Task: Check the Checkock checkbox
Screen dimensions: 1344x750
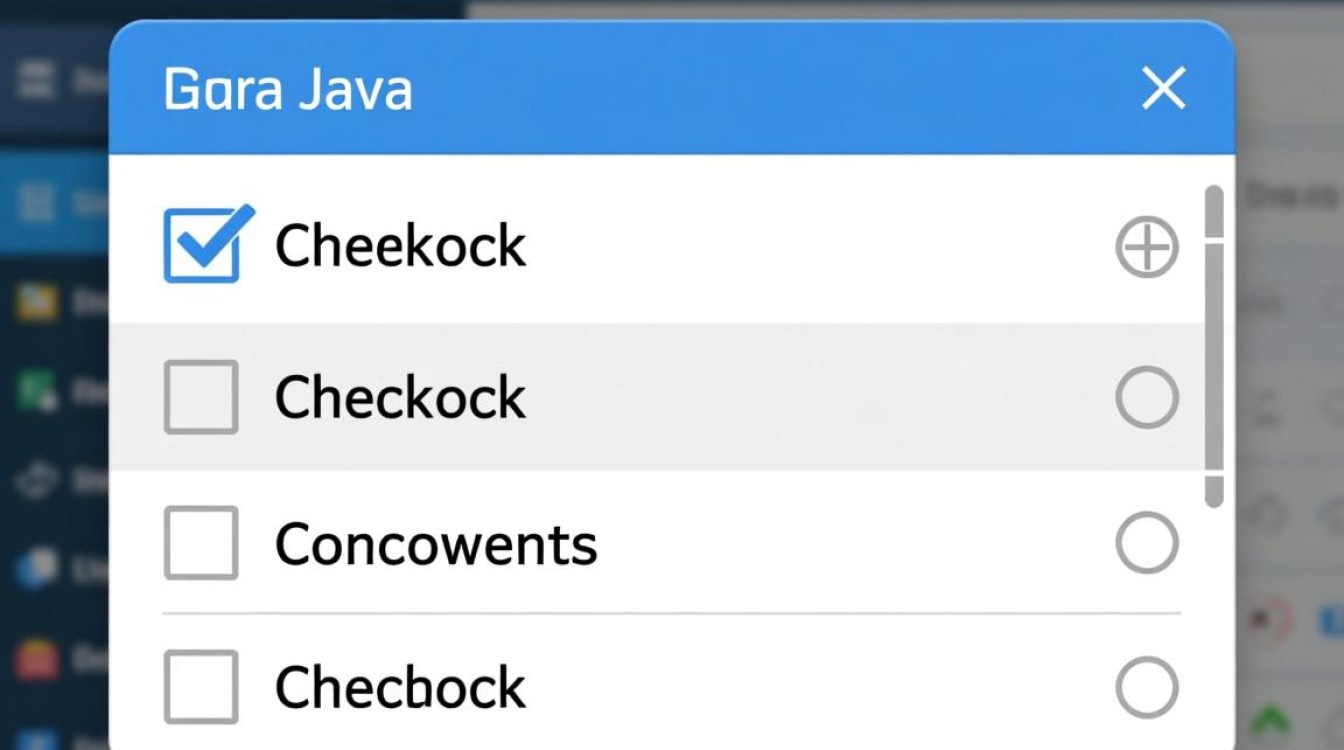Action: pos(200,396)
